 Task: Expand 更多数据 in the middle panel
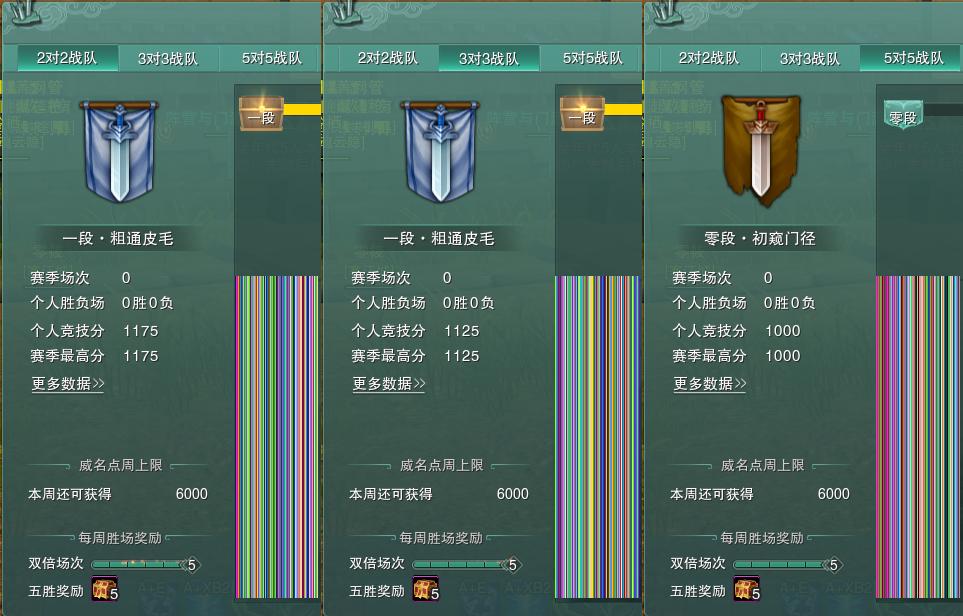(x=388, y=384)
